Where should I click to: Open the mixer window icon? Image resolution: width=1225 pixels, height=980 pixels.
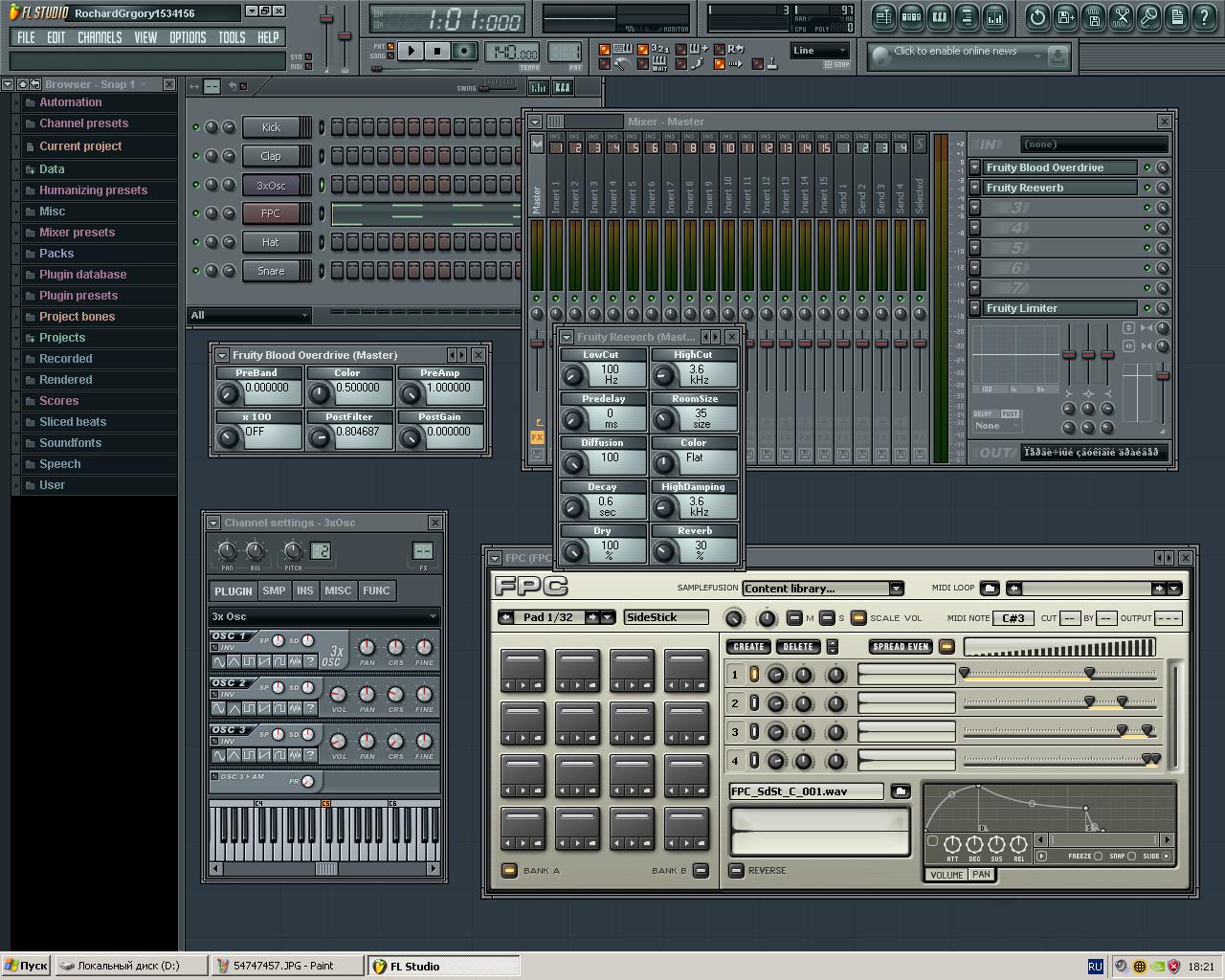995,17
